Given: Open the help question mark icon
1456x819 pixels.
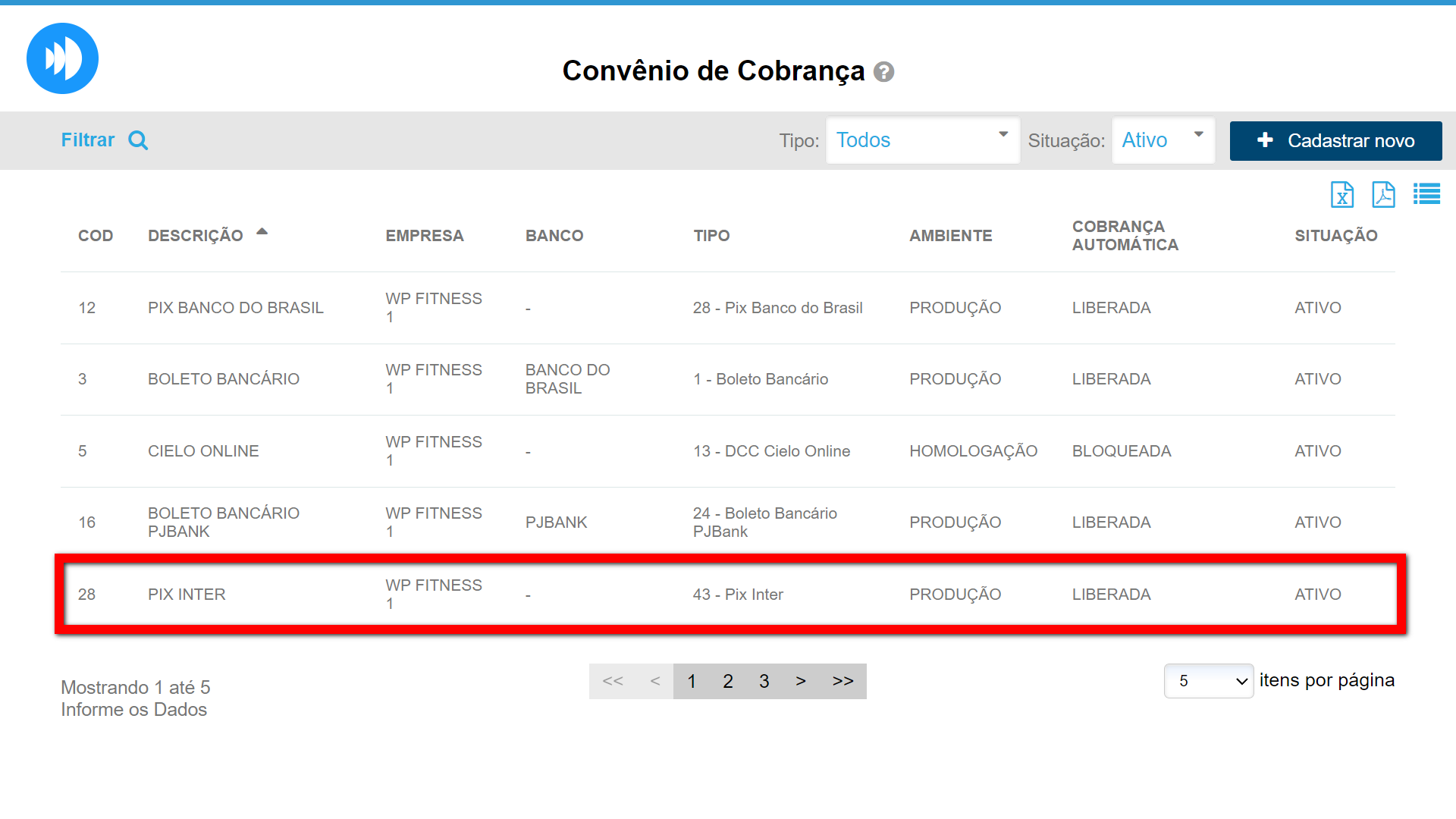Looking at the screenshot, I should 883,72.
